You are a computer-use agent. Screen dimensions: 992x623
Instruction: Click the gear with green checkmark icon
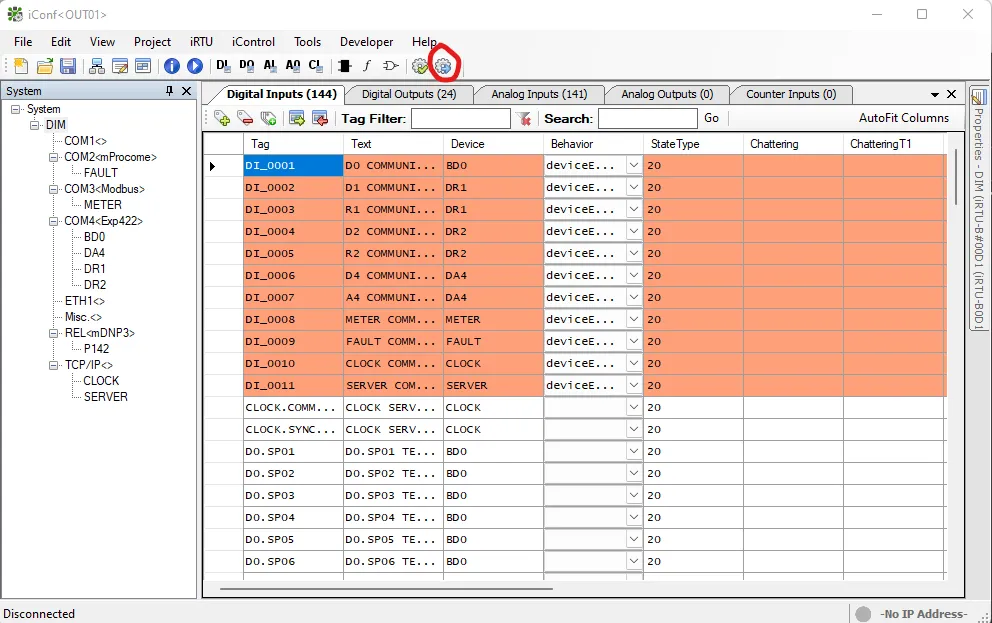(420, 66)
